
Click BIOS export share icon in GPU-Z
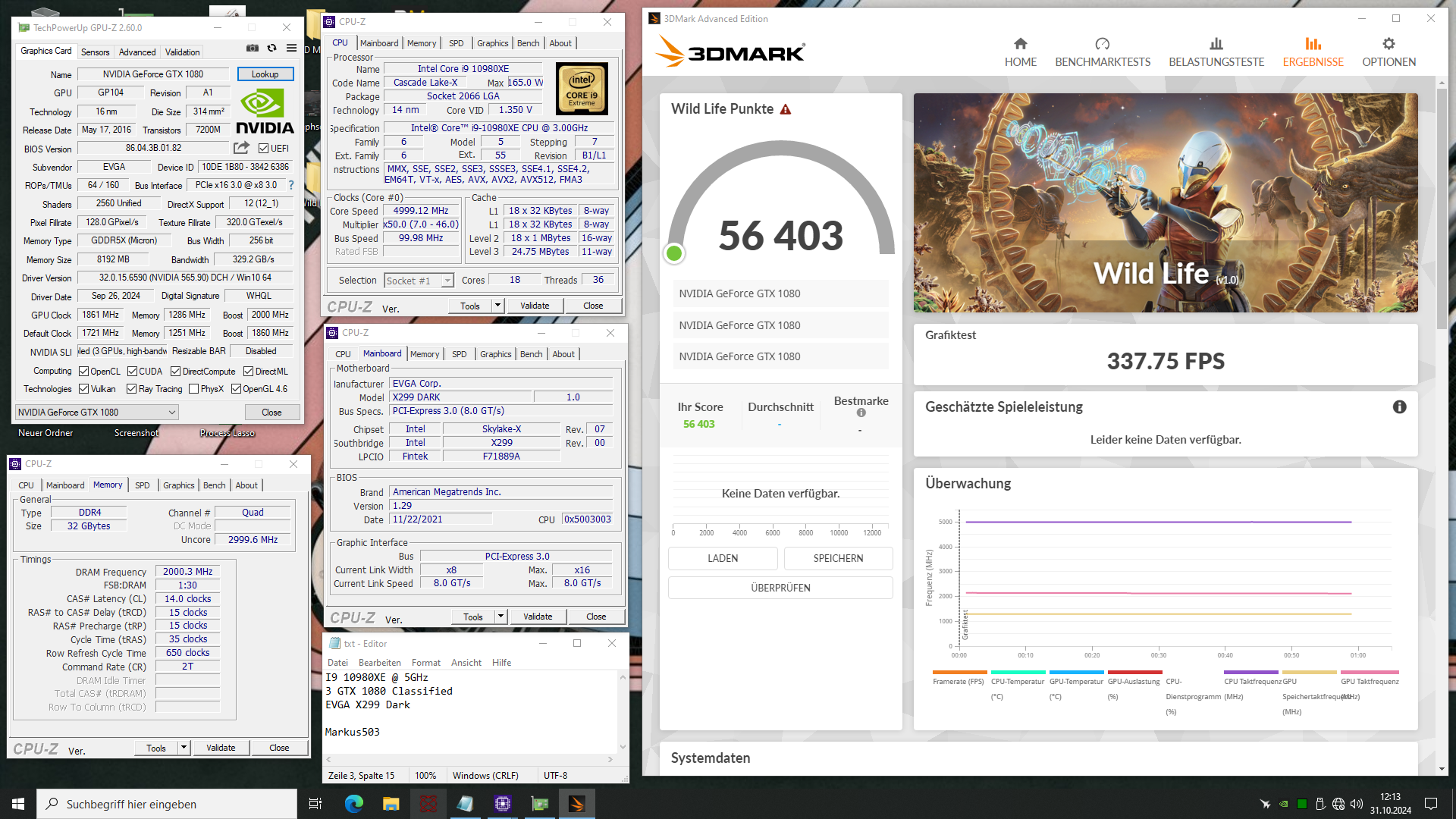pos(241,148)
